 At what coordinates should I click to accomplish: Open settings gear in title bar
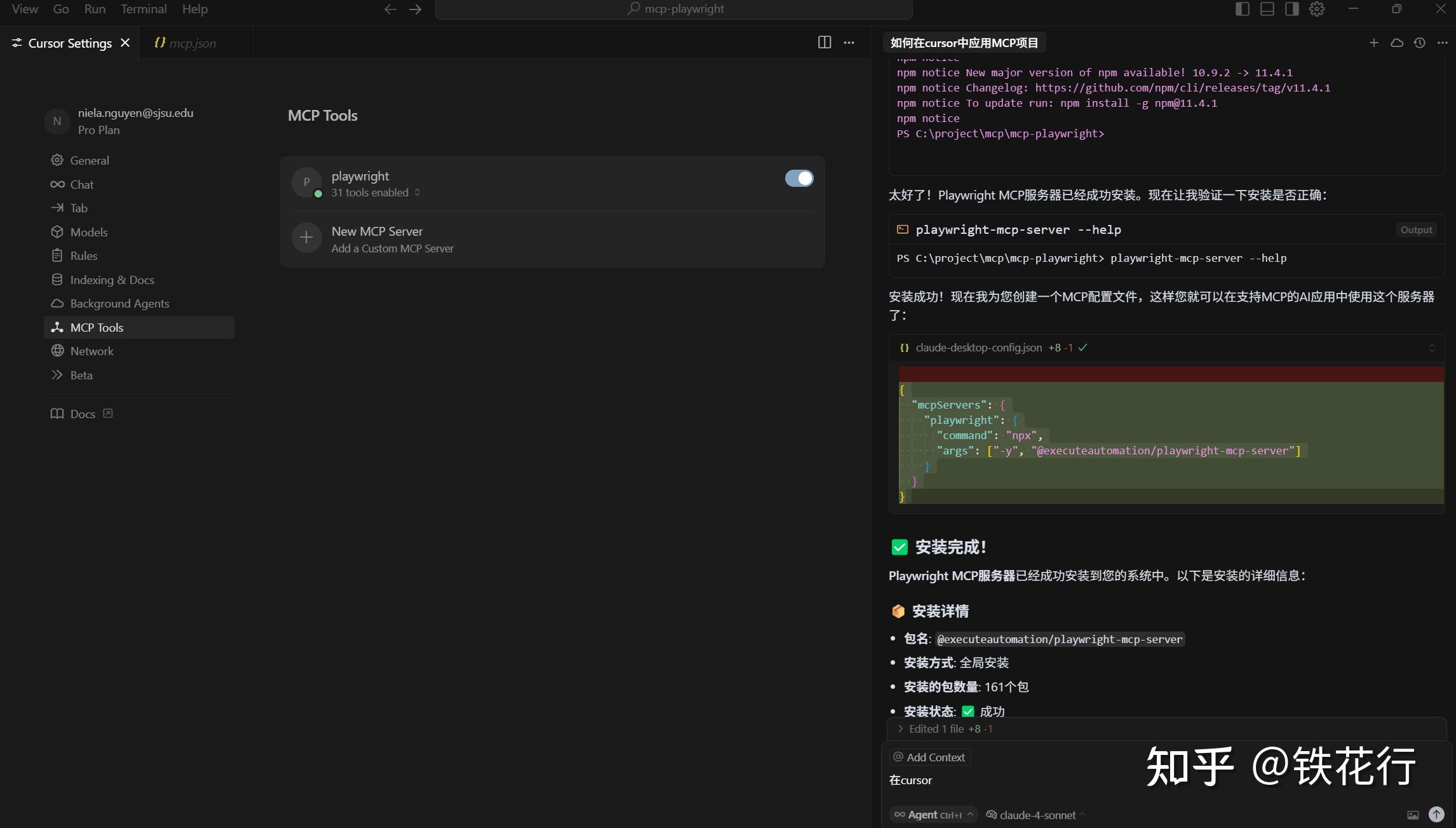(1316, 9)
